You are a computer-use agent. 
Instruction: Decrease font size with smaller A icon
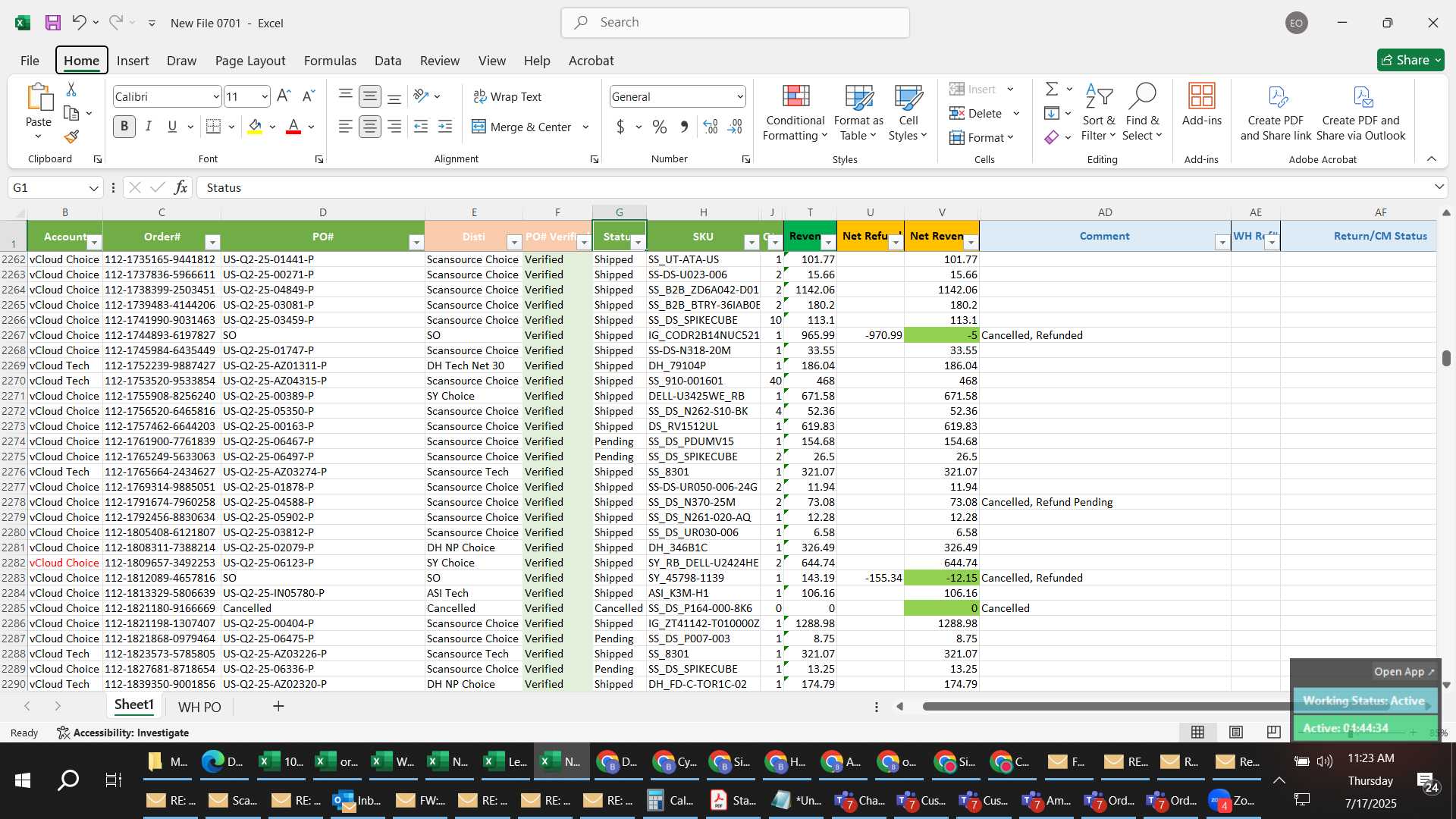pos(308,96)
